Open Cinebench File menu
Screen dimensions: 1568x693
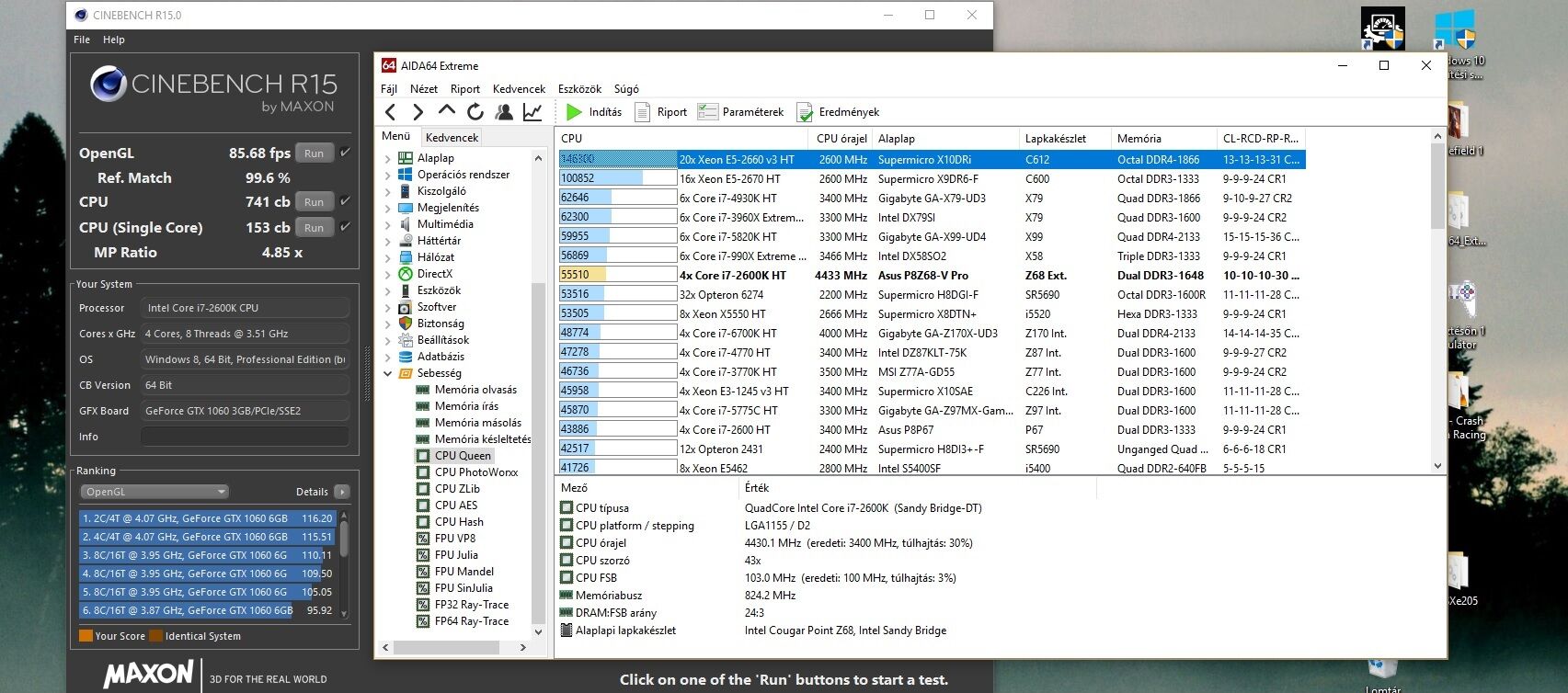tap(82, 40)
